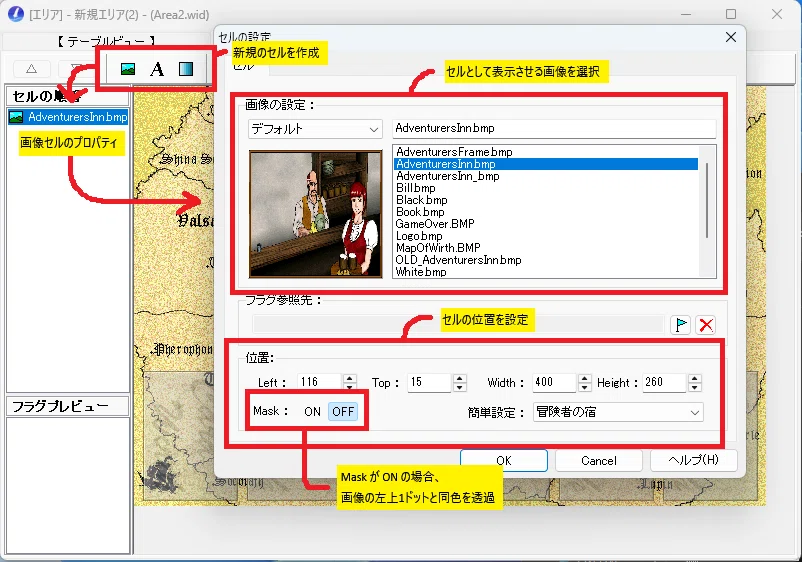This screenshot has height=562, width=802.
Task: Click the テーブルビュー tab label
Action: tap(105, 41)
